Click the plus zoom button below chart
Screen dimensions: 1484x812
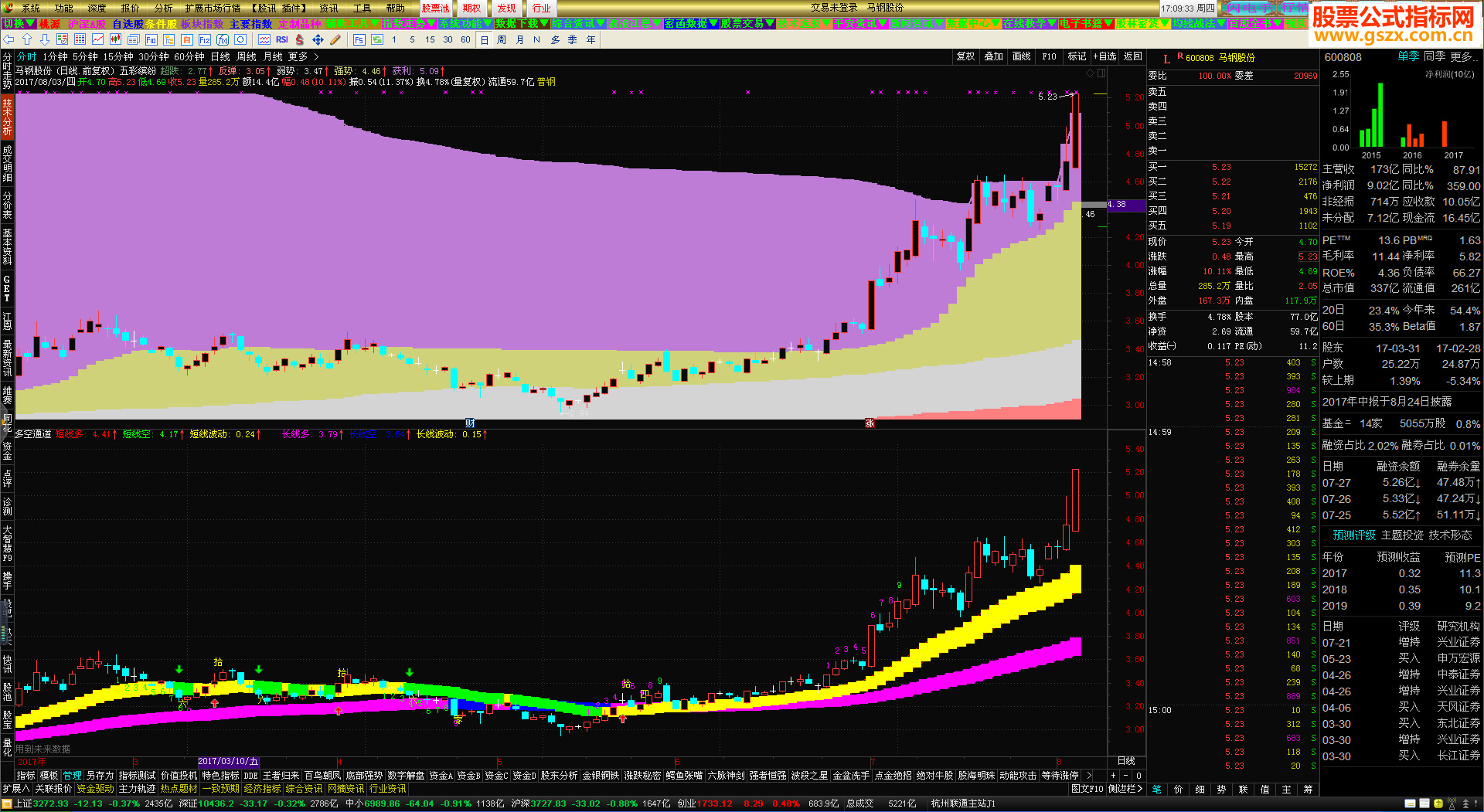click(x=1113, y=775)
